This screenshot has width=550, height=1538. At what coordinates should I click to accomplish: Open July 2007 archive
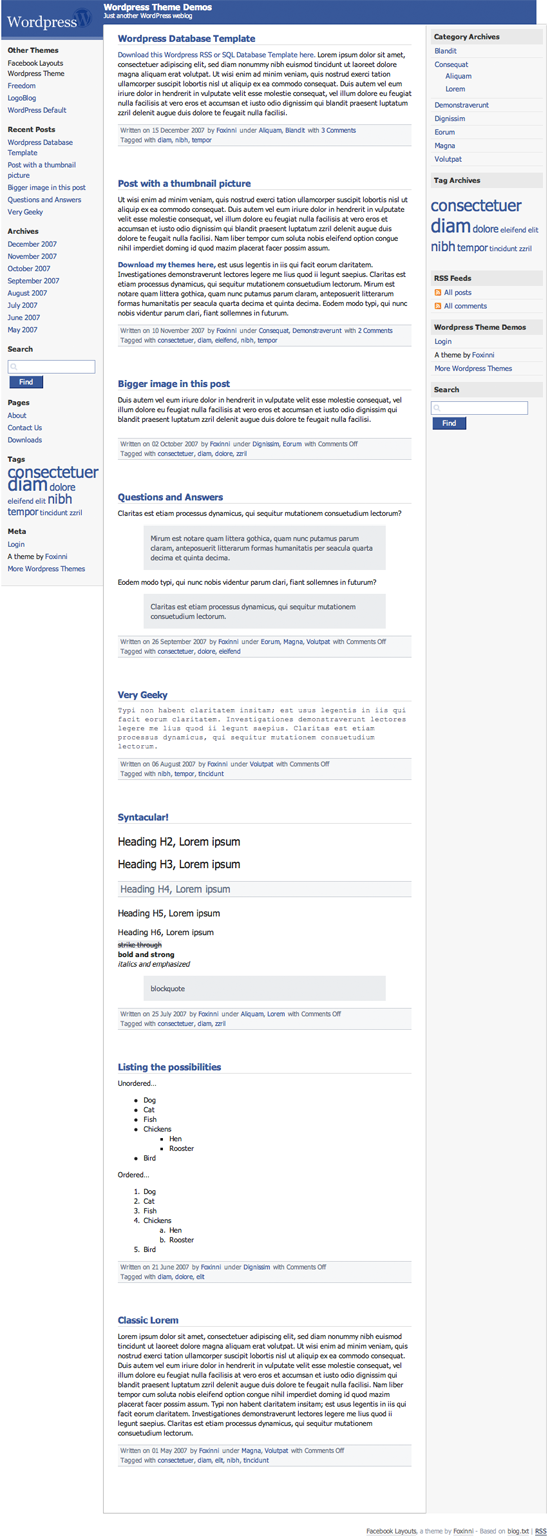(x=24, y=305)
